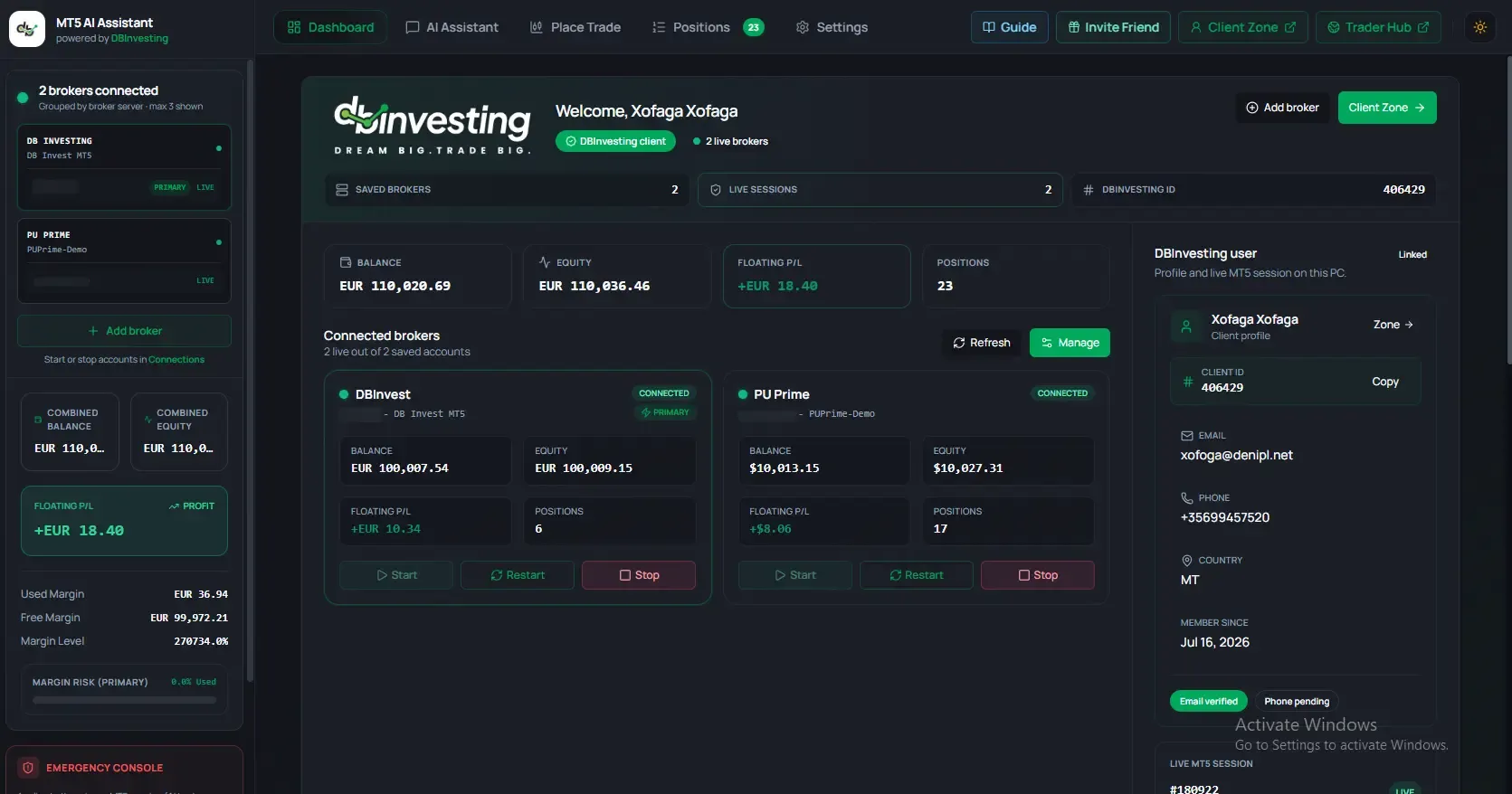Click the Used Margin value EUR 36.94
Screen dimensions: 1512x794
coord(201,594)
